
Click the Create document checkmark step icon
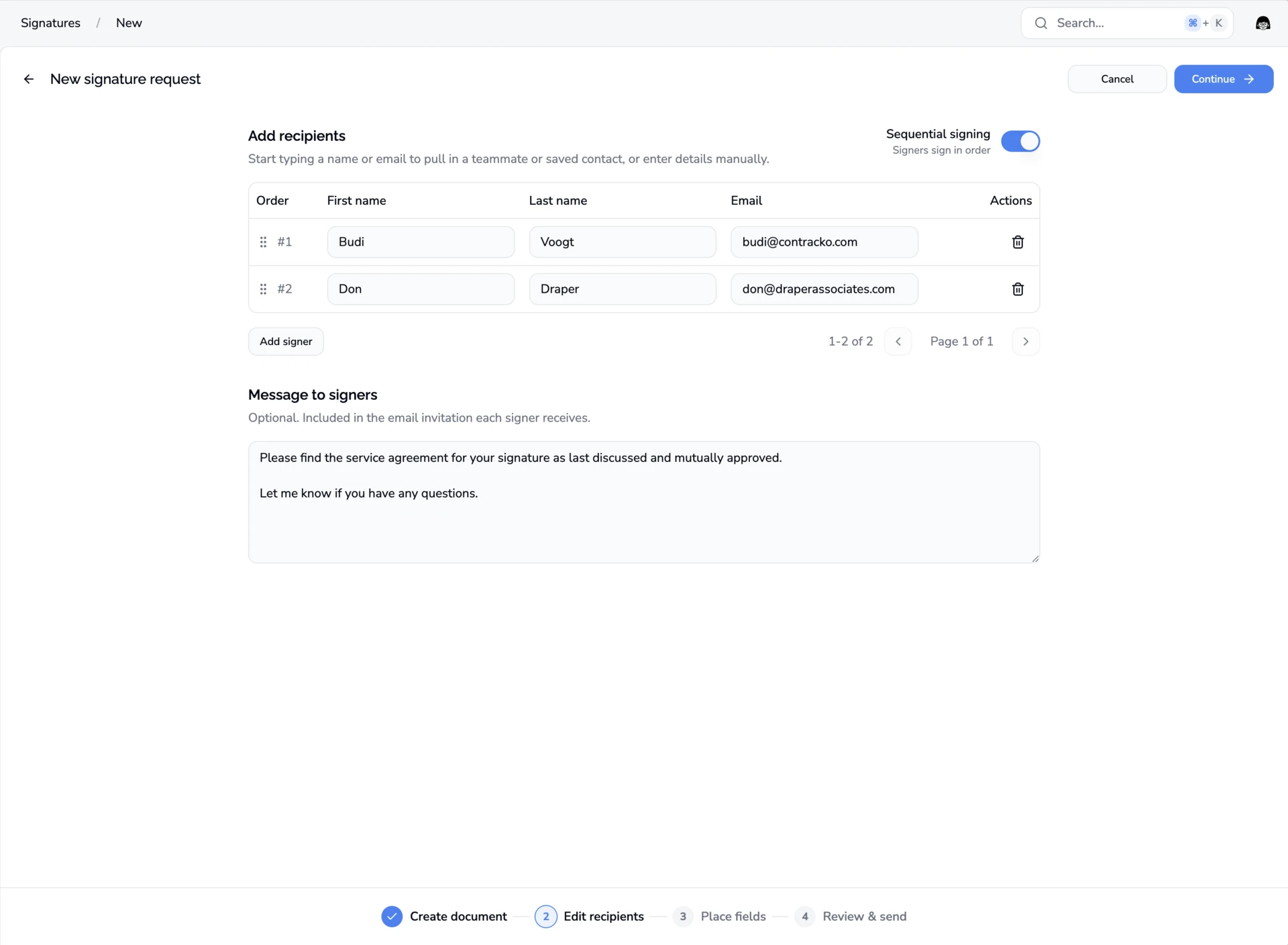click(392, 916)
